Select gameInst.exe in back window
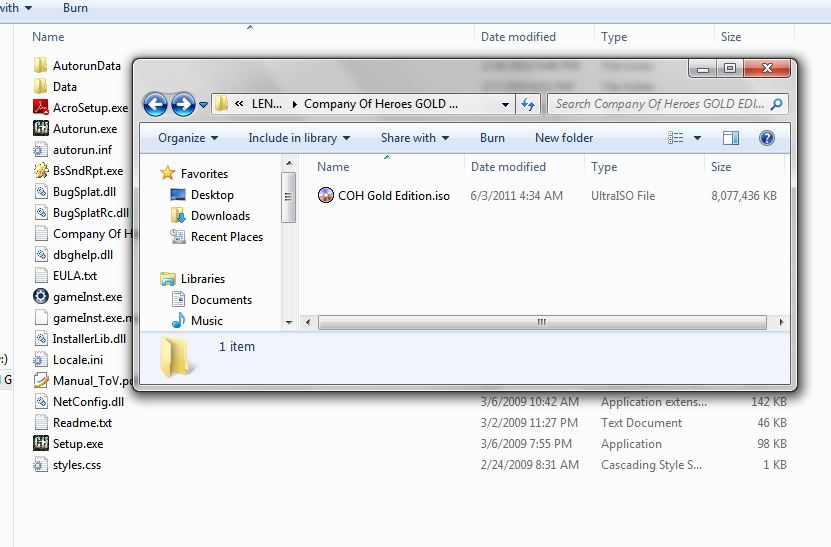The height and width of the screenshot is (547, 831). [x=78, y=297]
